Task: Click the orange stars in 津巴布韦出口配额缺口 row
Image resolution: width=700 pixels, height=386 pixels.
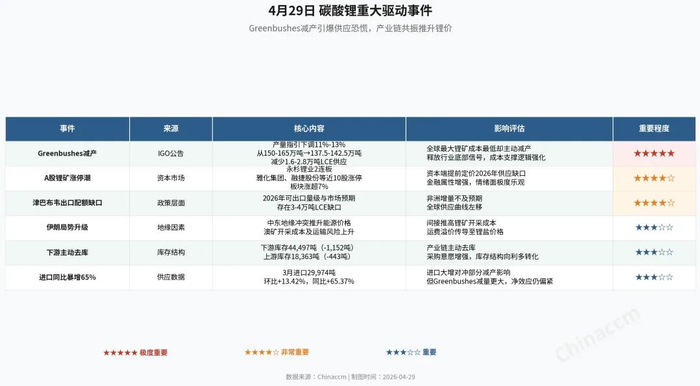Action: [x=654, y=203]
